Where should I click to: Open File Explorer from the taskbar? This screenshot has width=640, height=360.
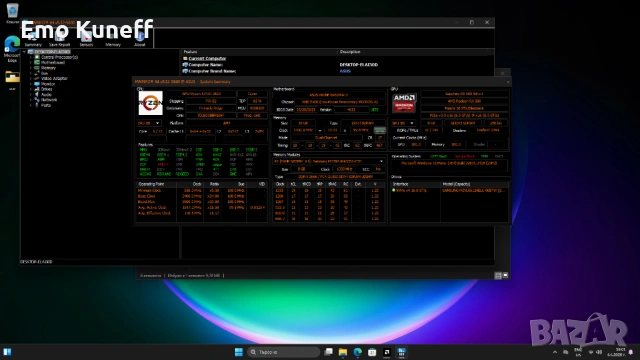pyautogui.click(x=343, y=352)
